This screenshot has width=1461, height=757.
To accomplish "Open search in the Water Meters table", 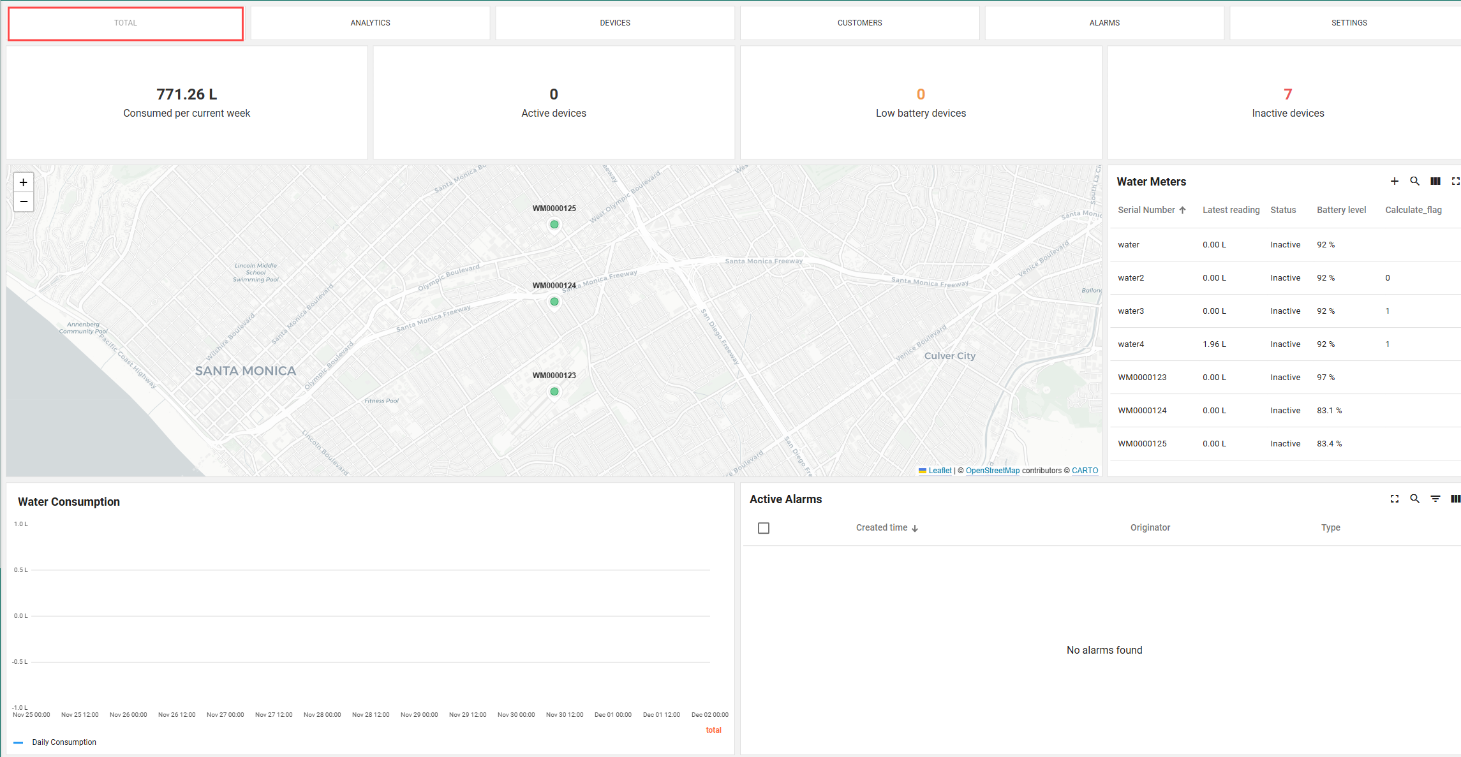I will [x=1415, y=181].
